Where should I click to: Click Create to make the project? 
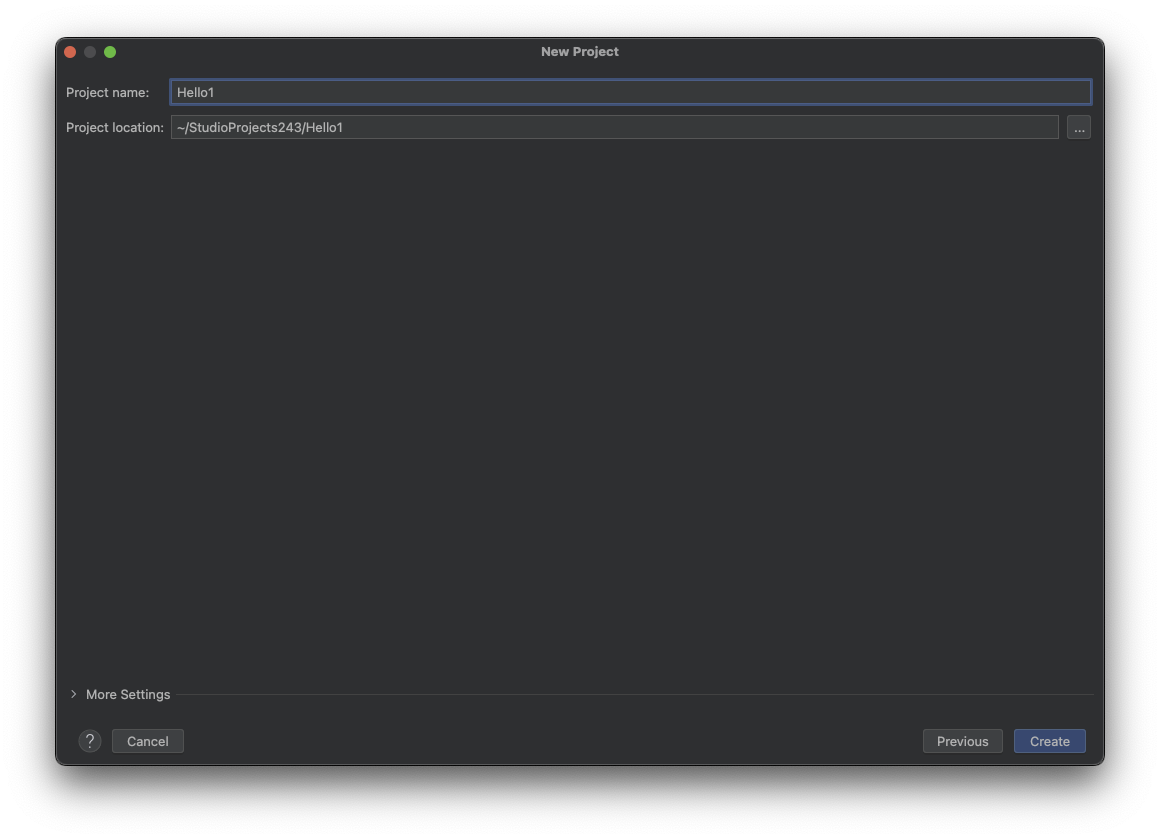pos(1049,741)
